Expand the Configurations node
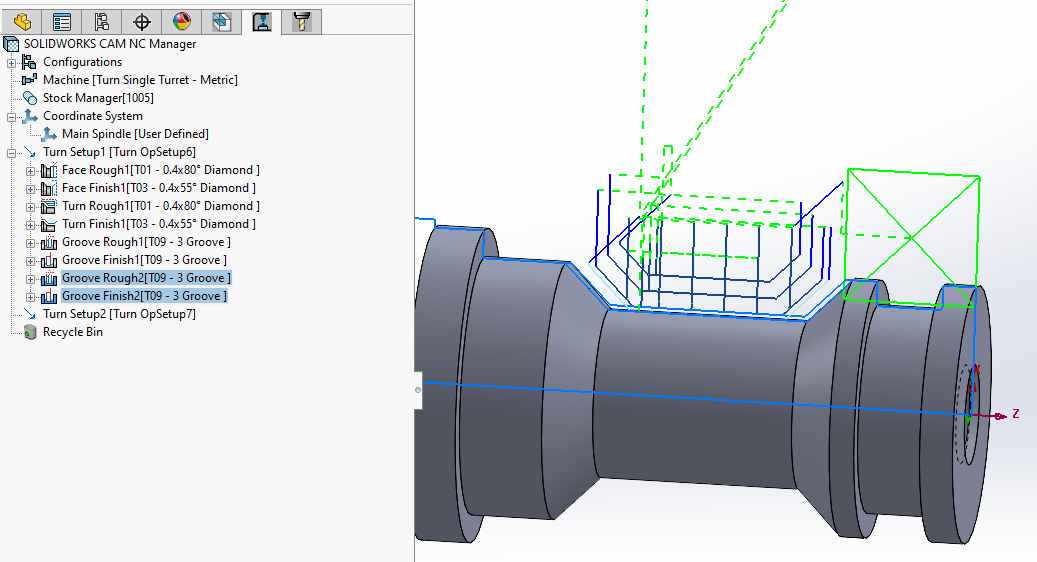The width and height of the screenshot is (1037, 562). 12,62
